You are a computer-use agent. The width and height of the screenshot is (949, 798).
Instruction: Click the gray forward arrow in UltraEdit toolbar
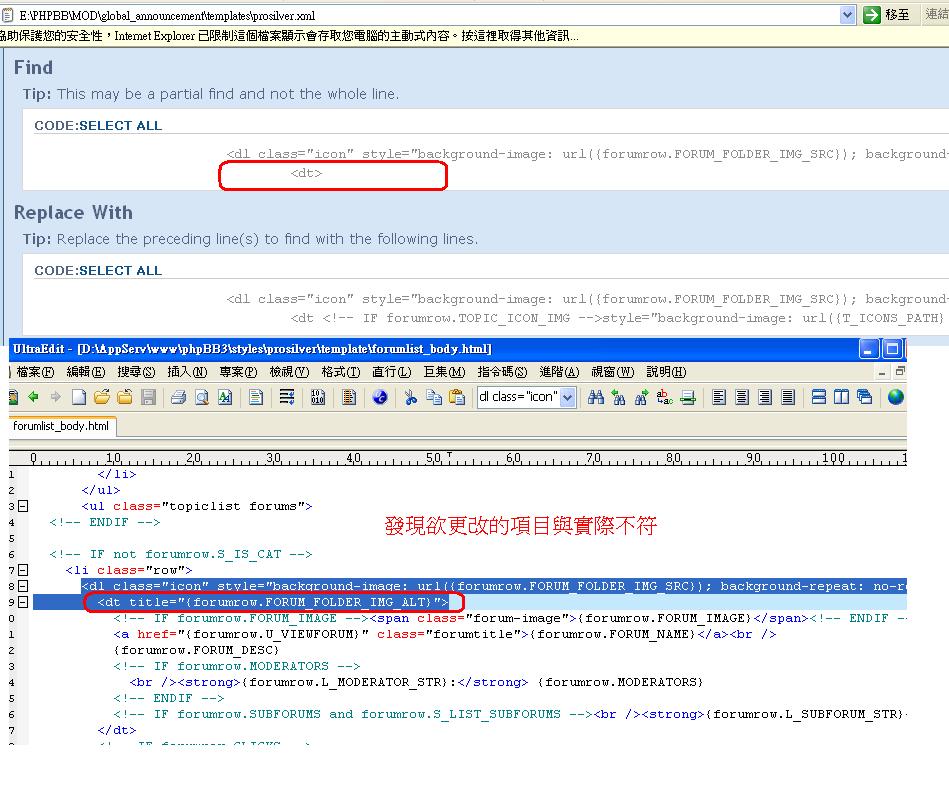[56, 397]
